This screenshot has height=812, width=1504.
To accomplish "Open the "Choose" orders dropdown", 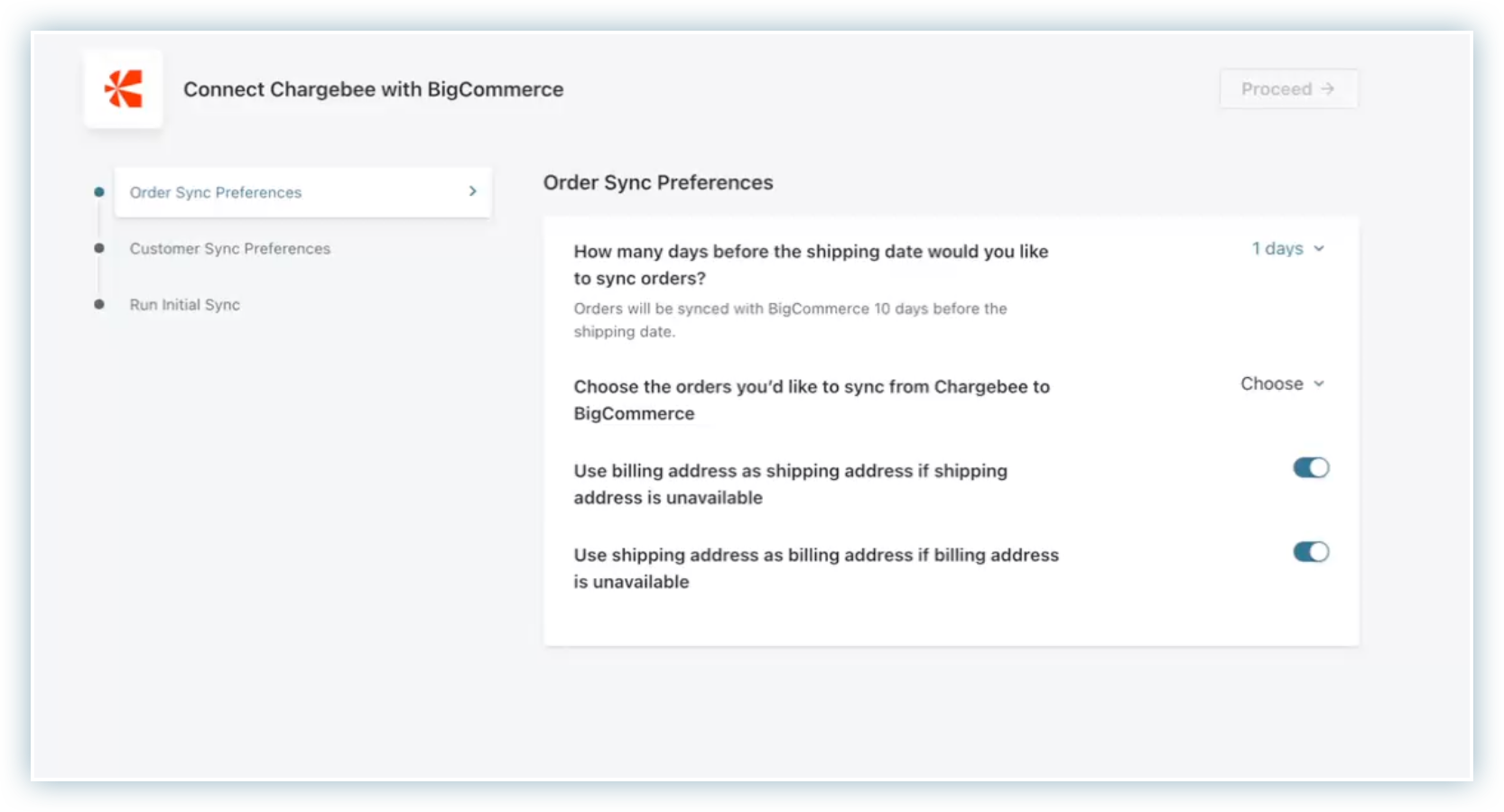I will click(x=1272, y=384).
